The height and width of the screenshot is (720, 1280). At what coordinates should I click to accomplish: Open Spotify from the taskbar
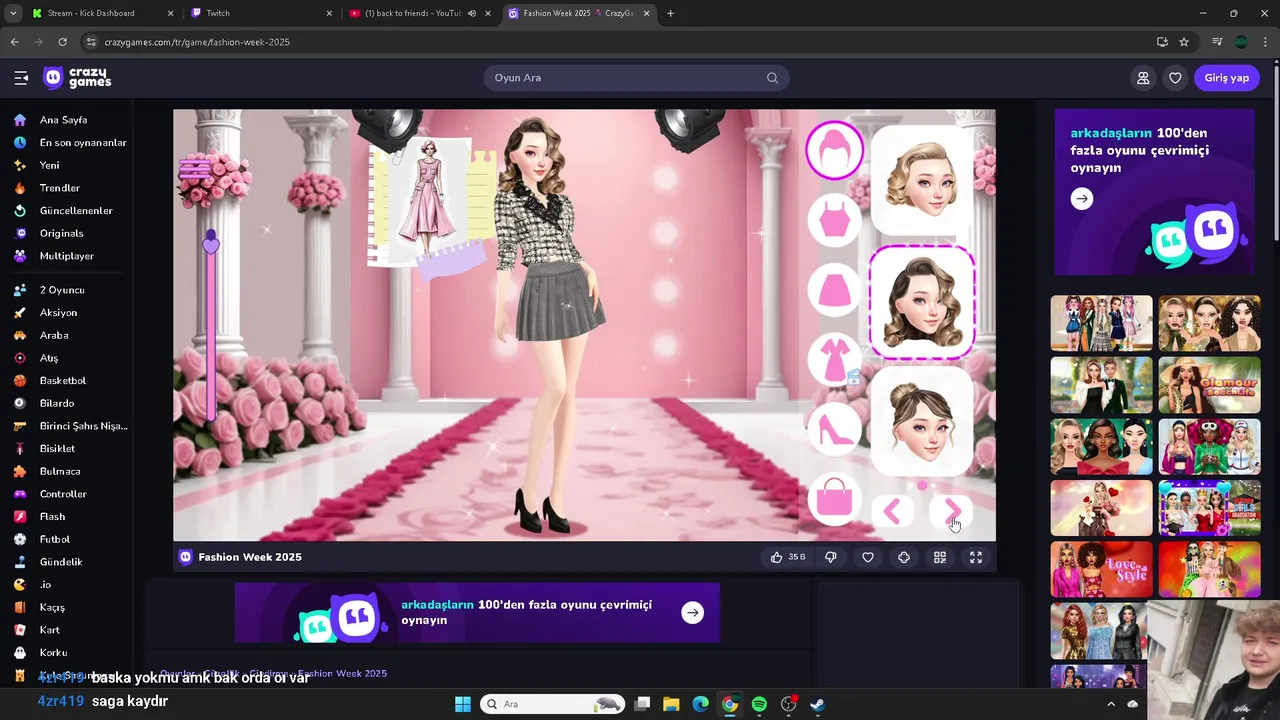click(x=759, y=704)
